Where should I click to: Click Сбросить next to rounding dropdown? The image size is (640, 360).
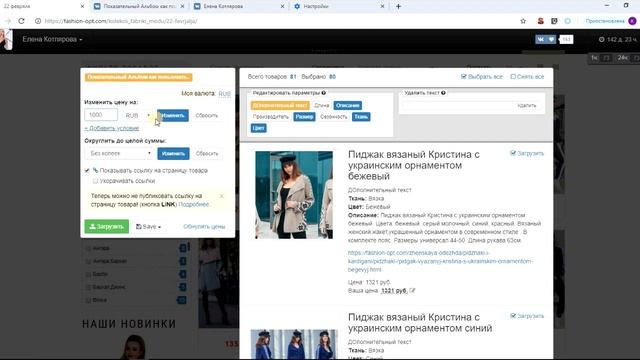point(207,153)
